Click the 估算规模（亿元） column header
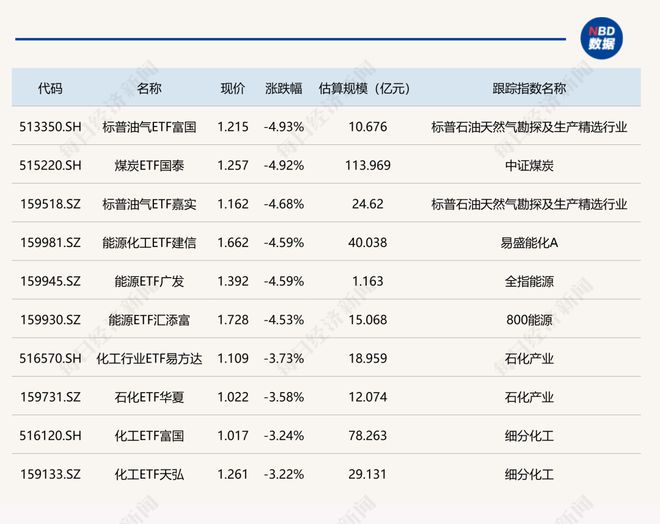Viewport: 660px width, 524px height. (365, 88)
